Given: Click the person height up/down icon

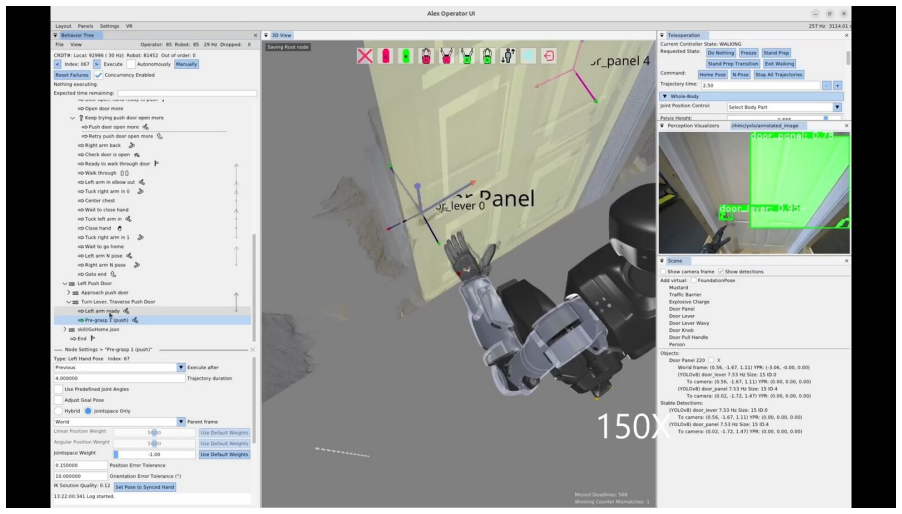Looking at the screenshot, I should (x=507, y=56).
